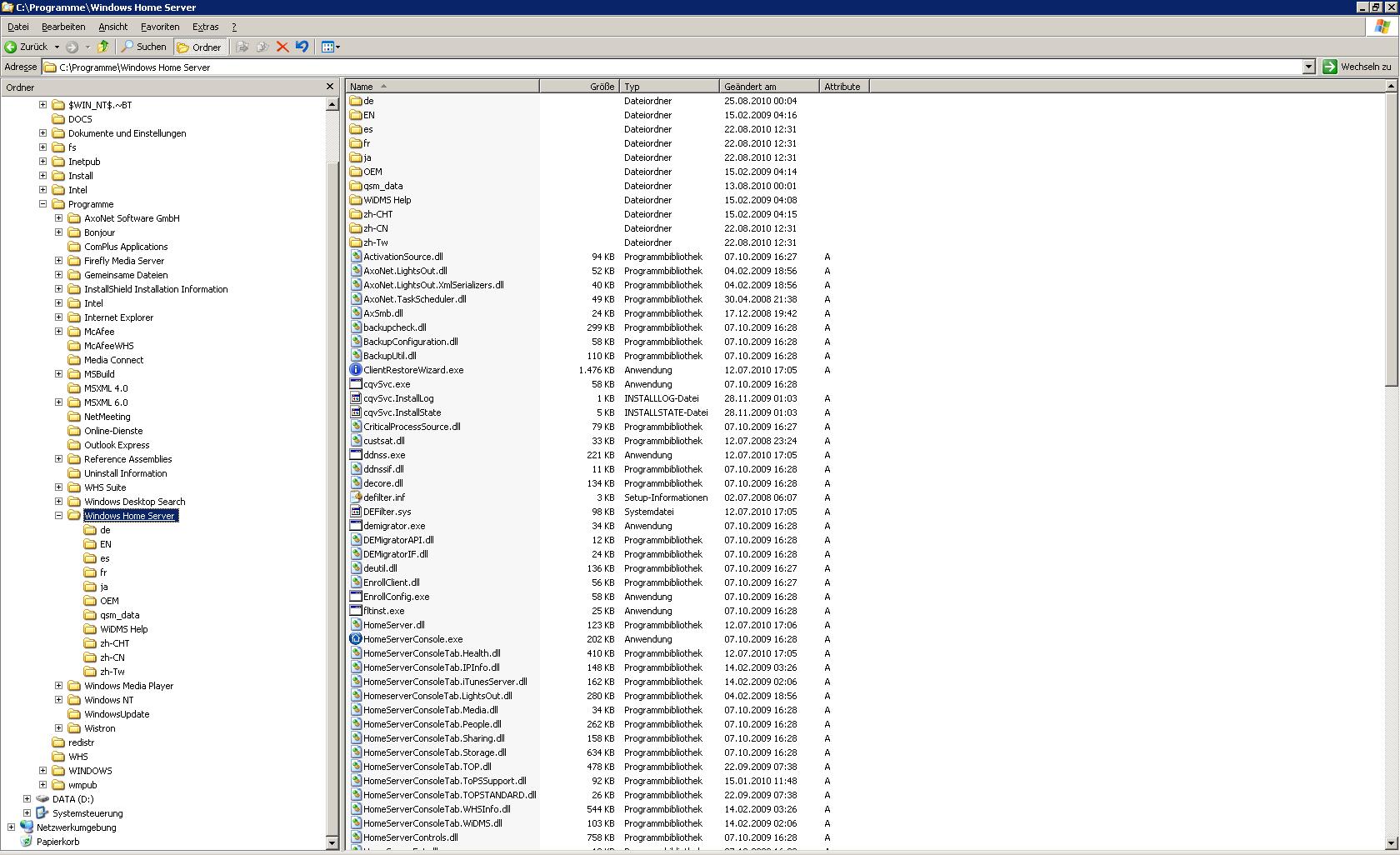
Task: Open the view mode dropdown icon
Action: tap(331, 47)
